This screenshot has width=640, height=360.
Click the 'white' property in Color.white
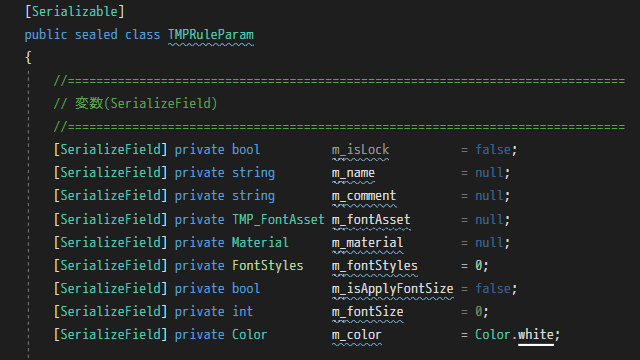pos(536,335)
